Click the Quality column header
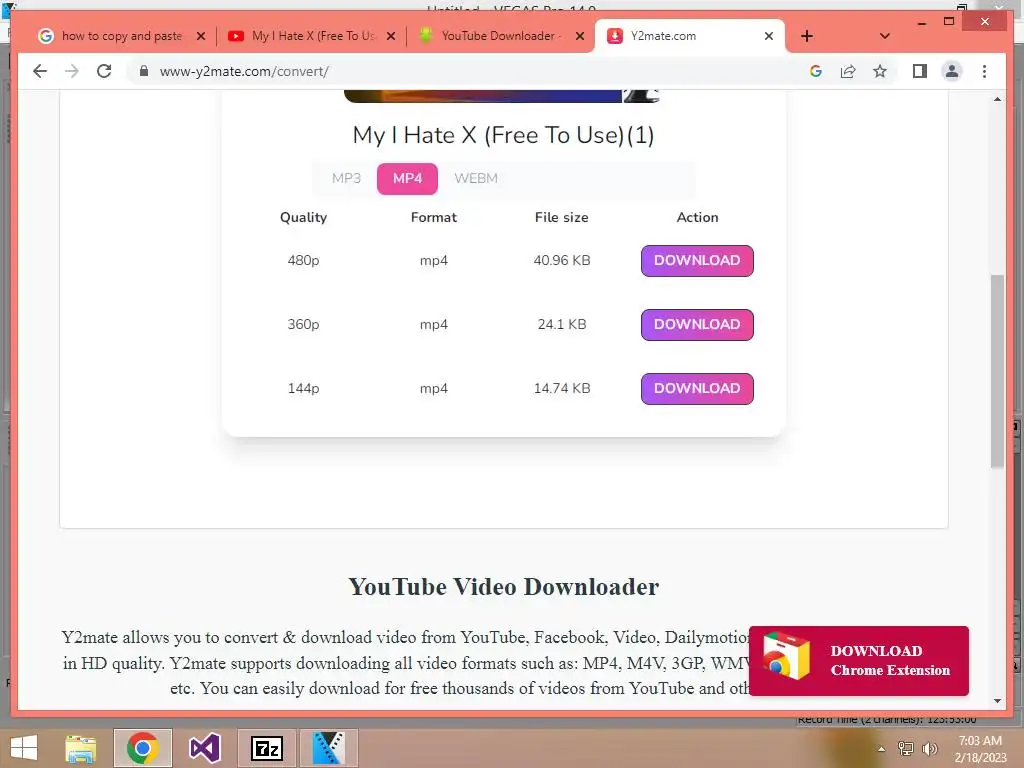The width and height of the screenshot is (1024, 768). tap(303, 217)
